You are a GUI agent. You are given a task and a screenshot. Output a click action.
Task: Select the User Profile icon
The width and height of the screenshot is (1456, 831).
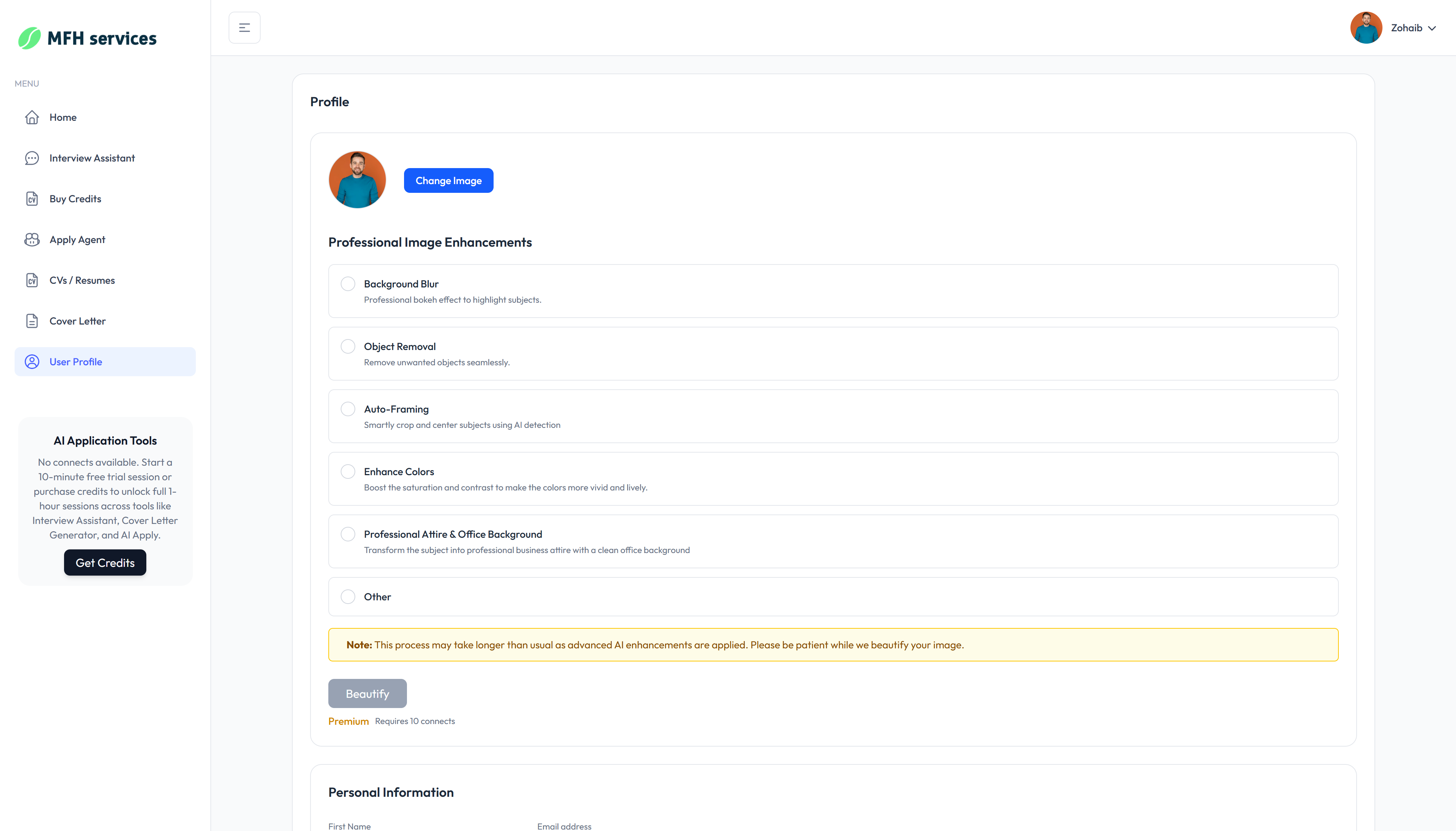click(x=32, y=361)
